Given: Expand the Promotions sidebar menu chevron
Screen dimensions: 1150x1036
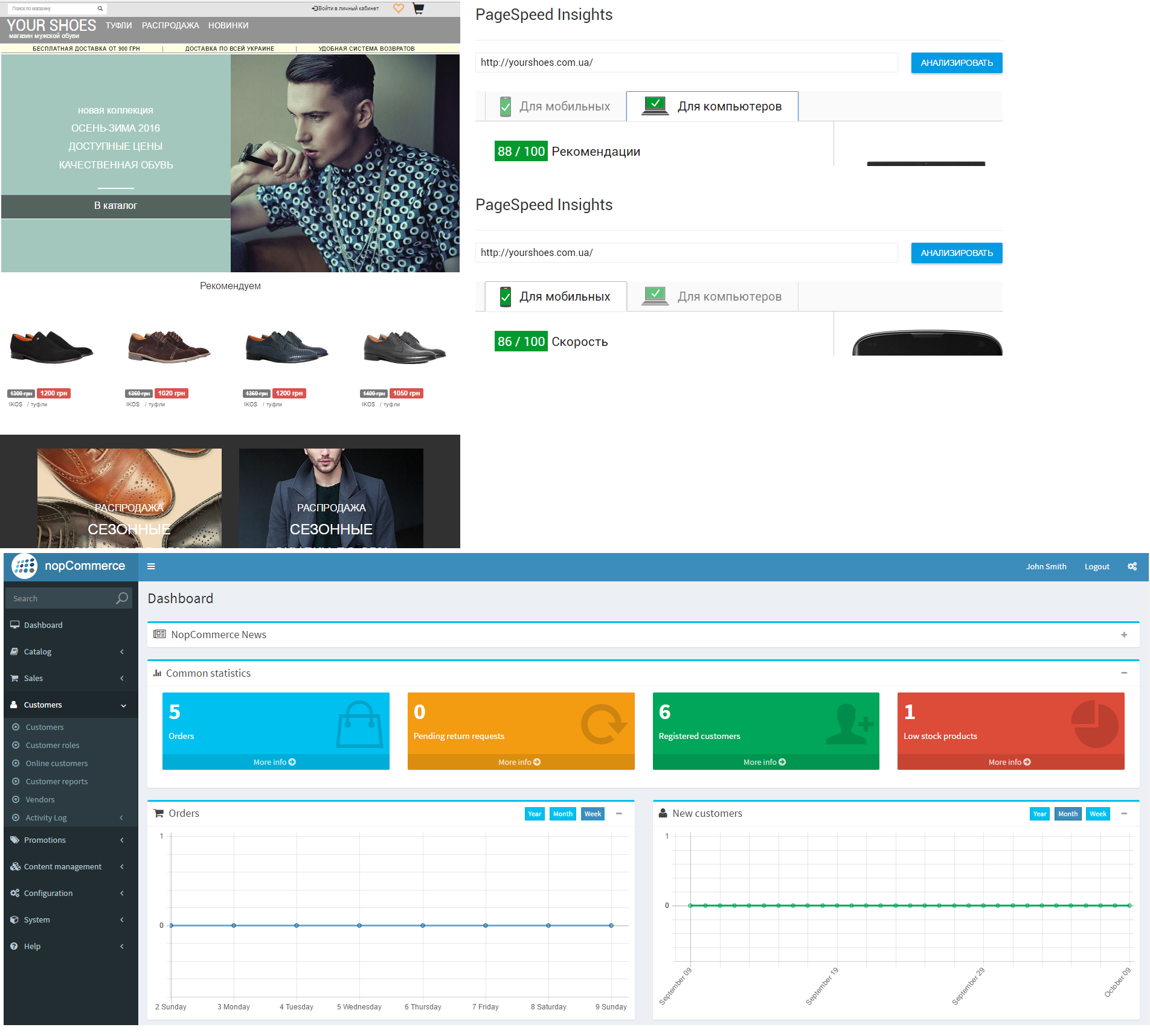Looking at the screenshot, I should 122,840.
